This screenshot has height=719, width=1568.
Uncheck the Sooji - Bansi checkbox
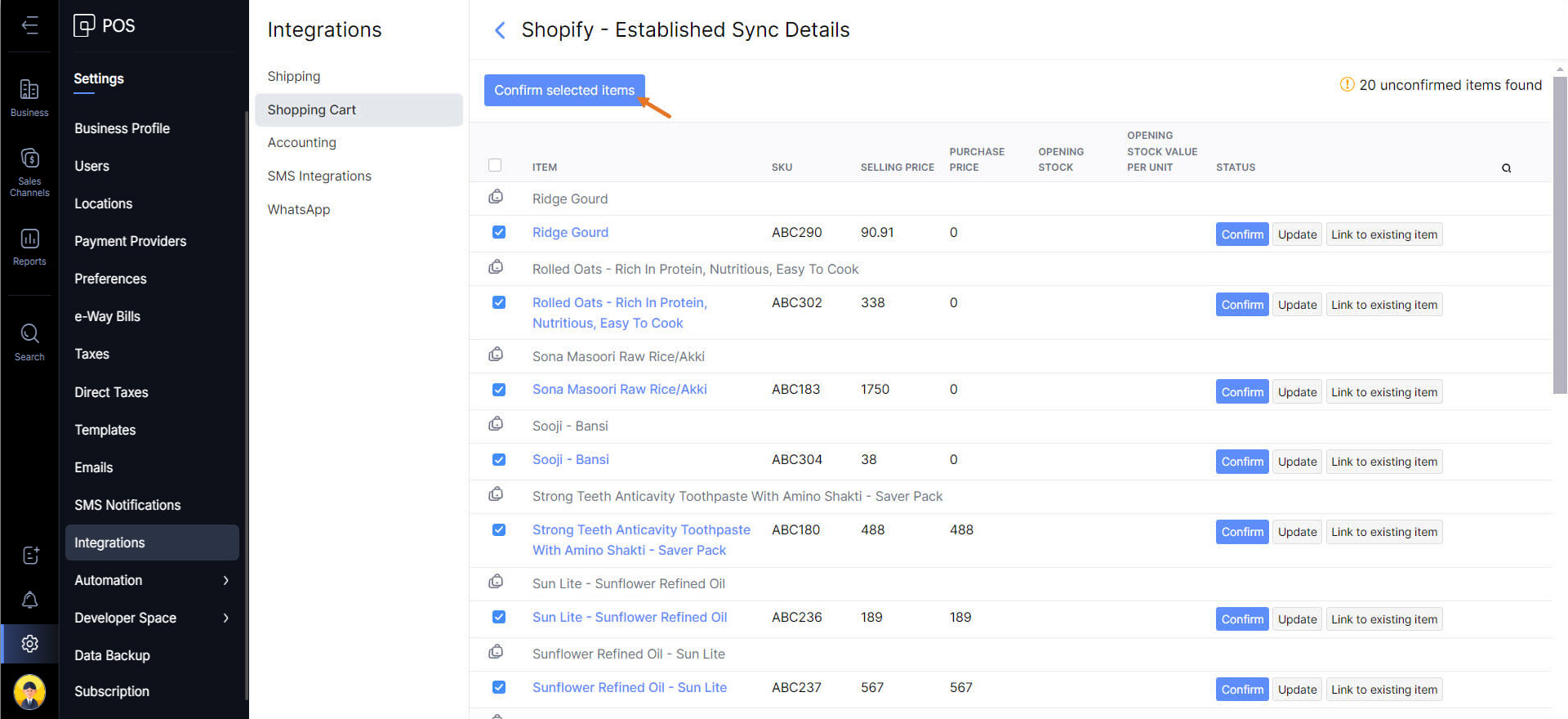499,459
